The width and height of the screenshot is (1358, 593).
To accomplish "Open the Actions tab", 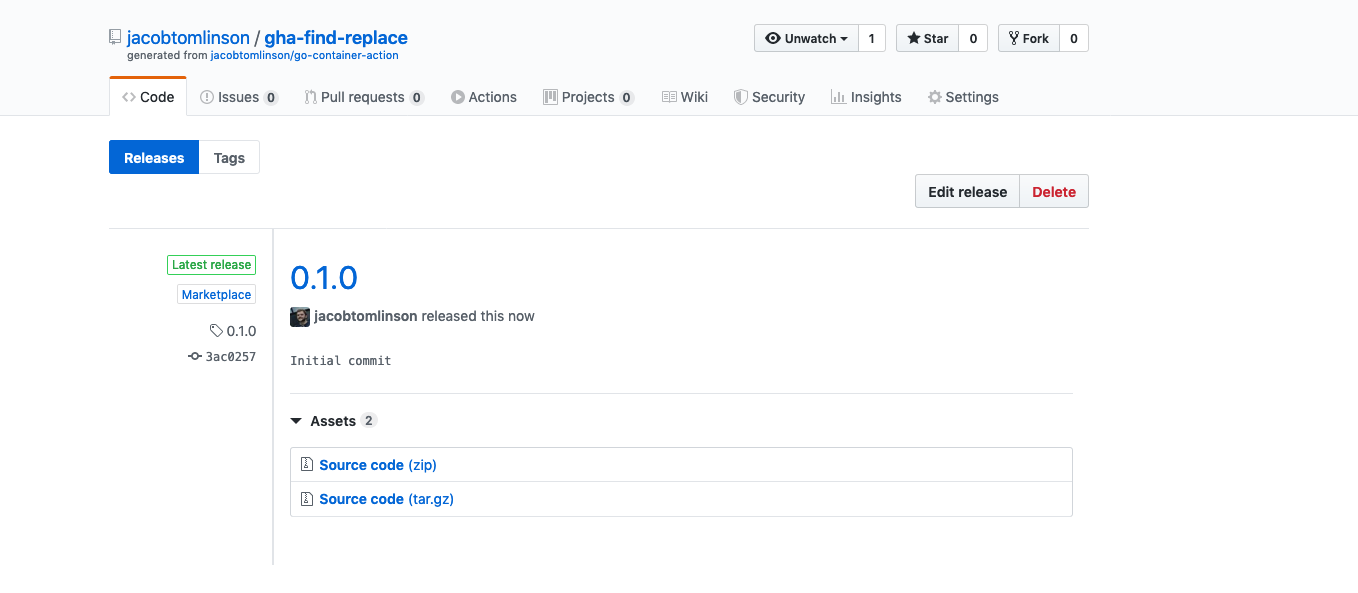I will [484, 97].
